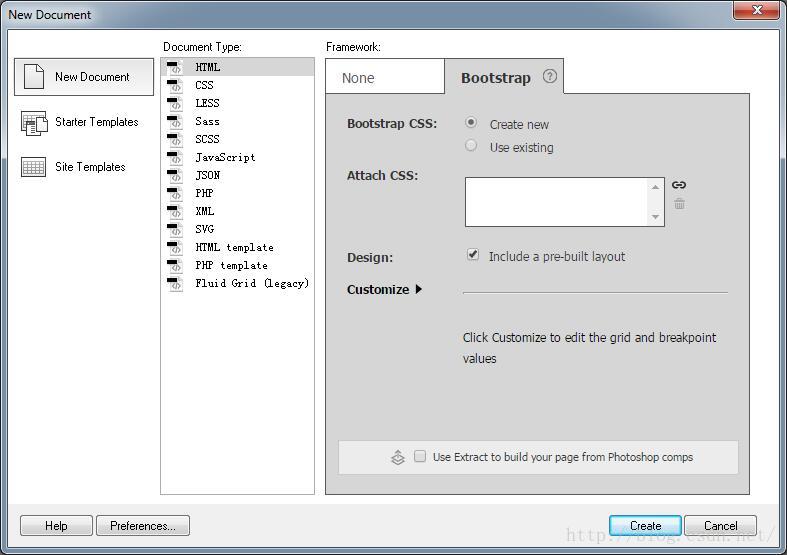Click the PHP file type icon
This screenshot has height=555, width=787.
[175, 194]
